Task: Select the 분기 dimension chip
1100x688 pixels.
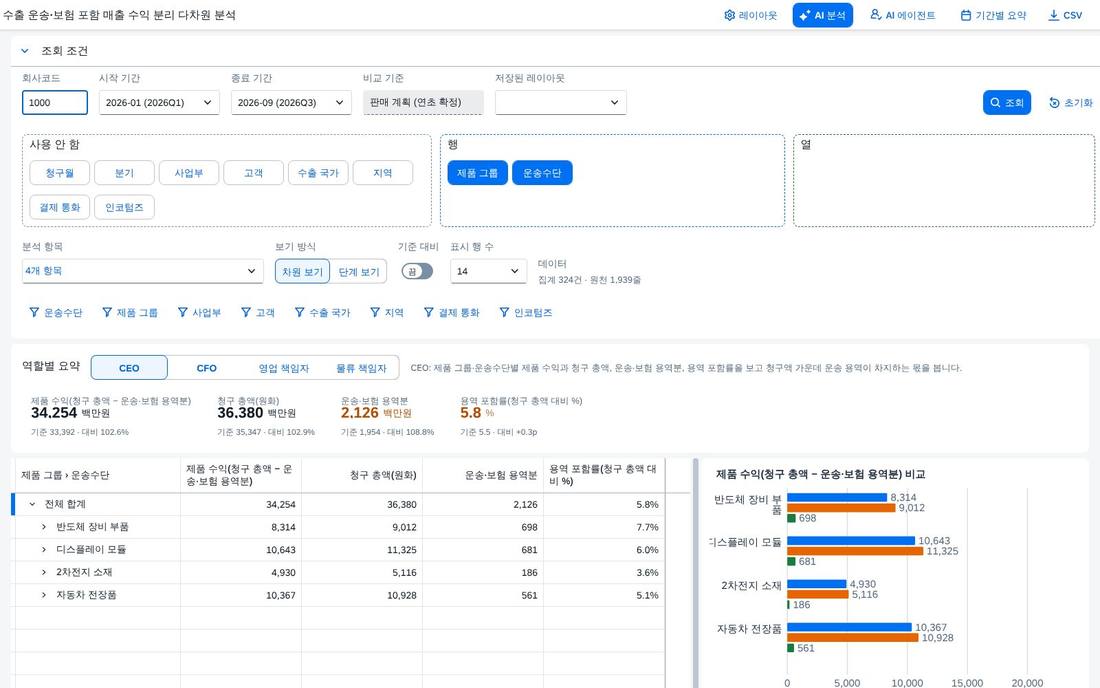Action: click(124, 173)
